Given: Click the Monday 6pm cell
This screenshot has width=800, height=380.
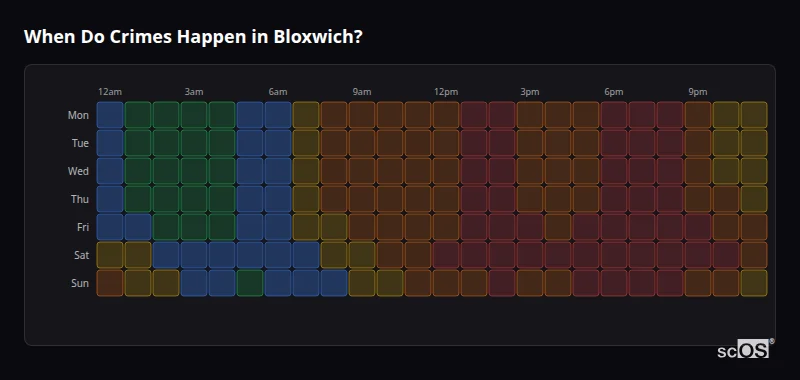Looking at the screenshot, I should tap(614, 115).
